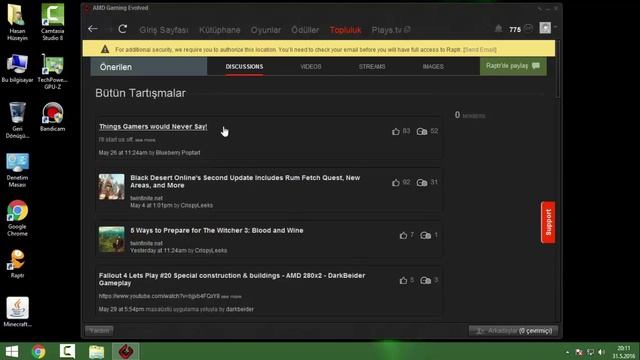This screenshot has width=640, height=360.
Task: Open Topluluk section
Action: tap(345, 30)
